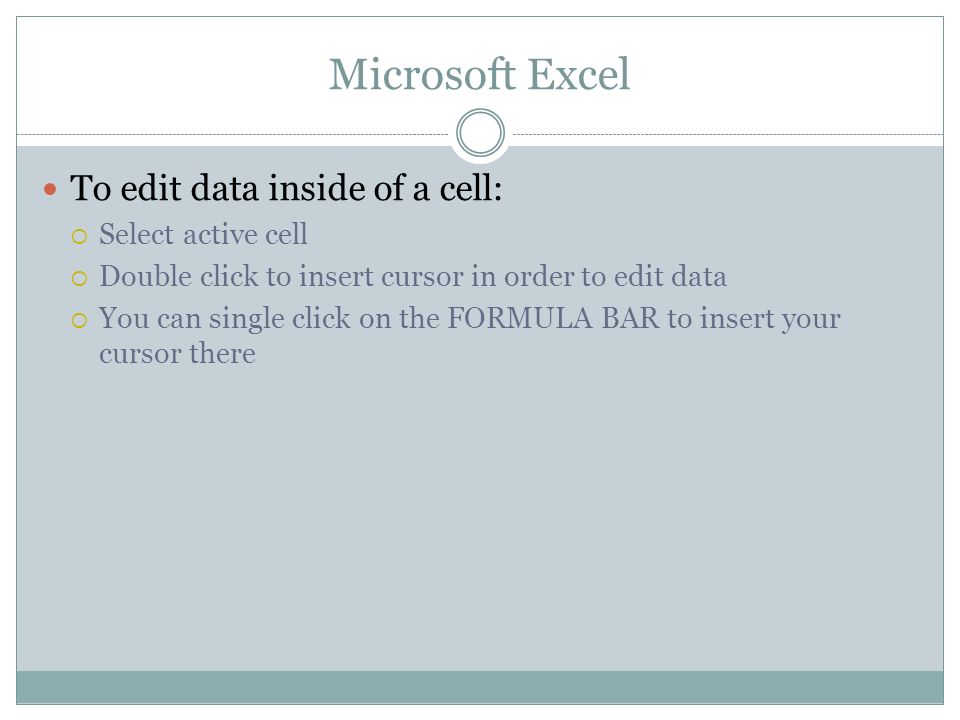Click hollow bullet beside You can single click
The height and width of the screenshot is (720, 960).
coord(80,320)
